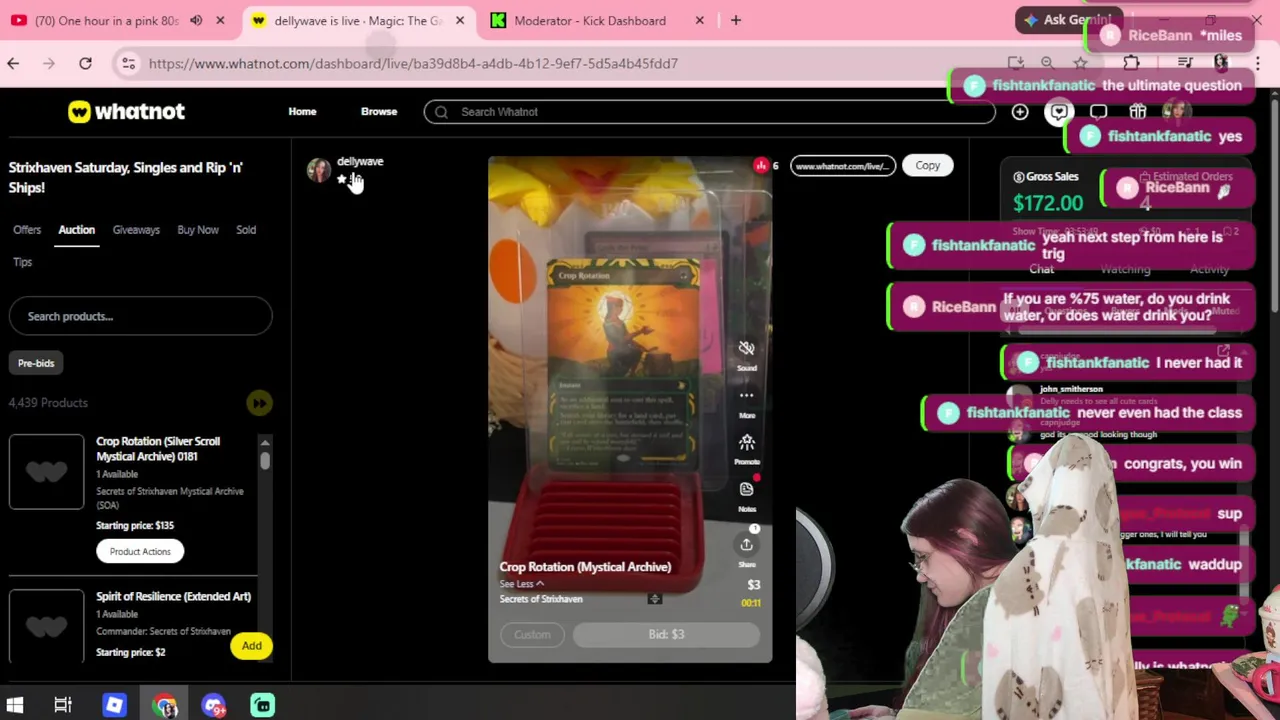This screenshot has height=720, width=1280.
Task: Click the Gross Sales $172.00 value
Action: tap(1048, 203)
